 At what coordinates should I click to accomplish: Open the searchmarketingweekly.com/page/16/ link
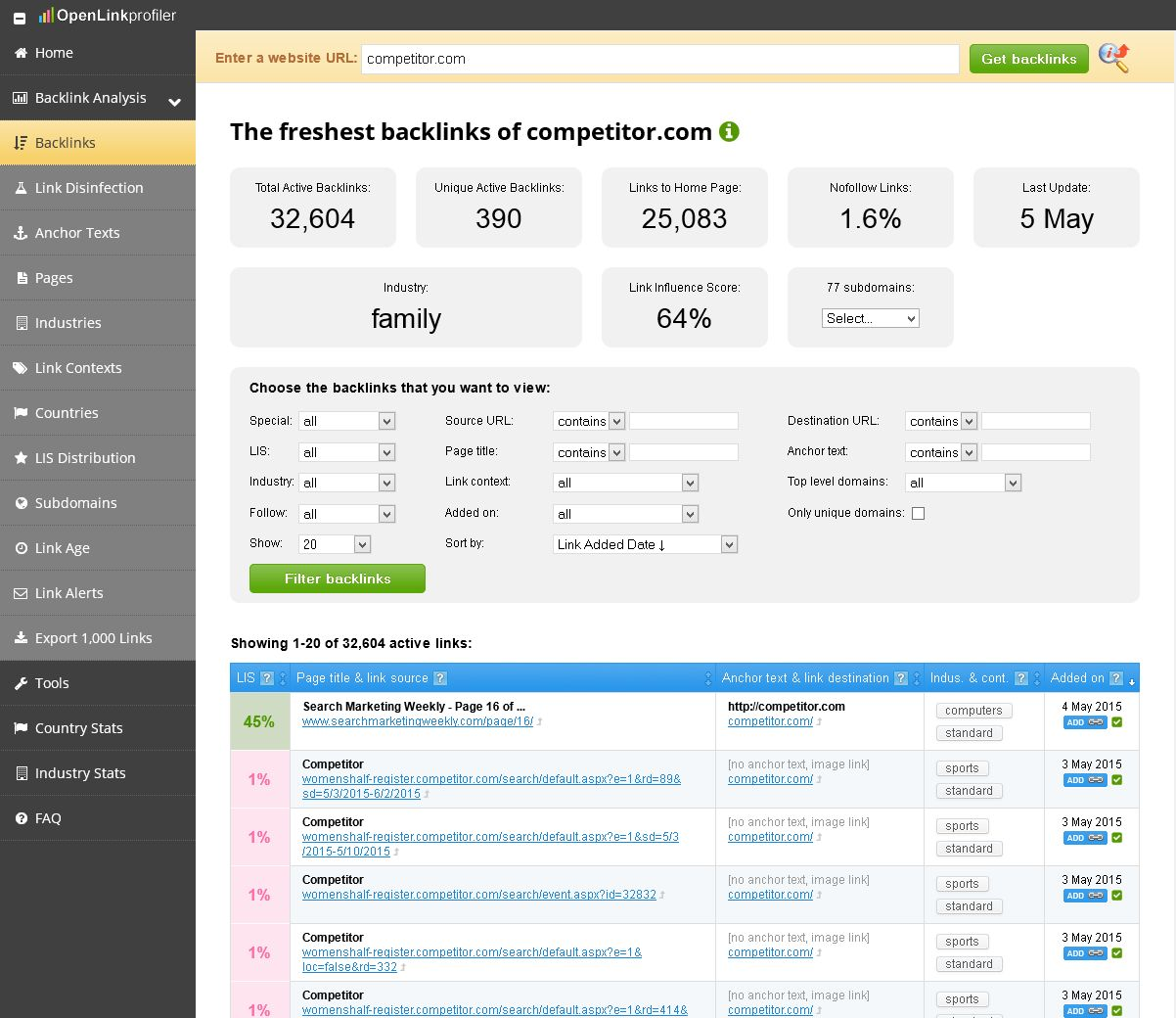418,721
